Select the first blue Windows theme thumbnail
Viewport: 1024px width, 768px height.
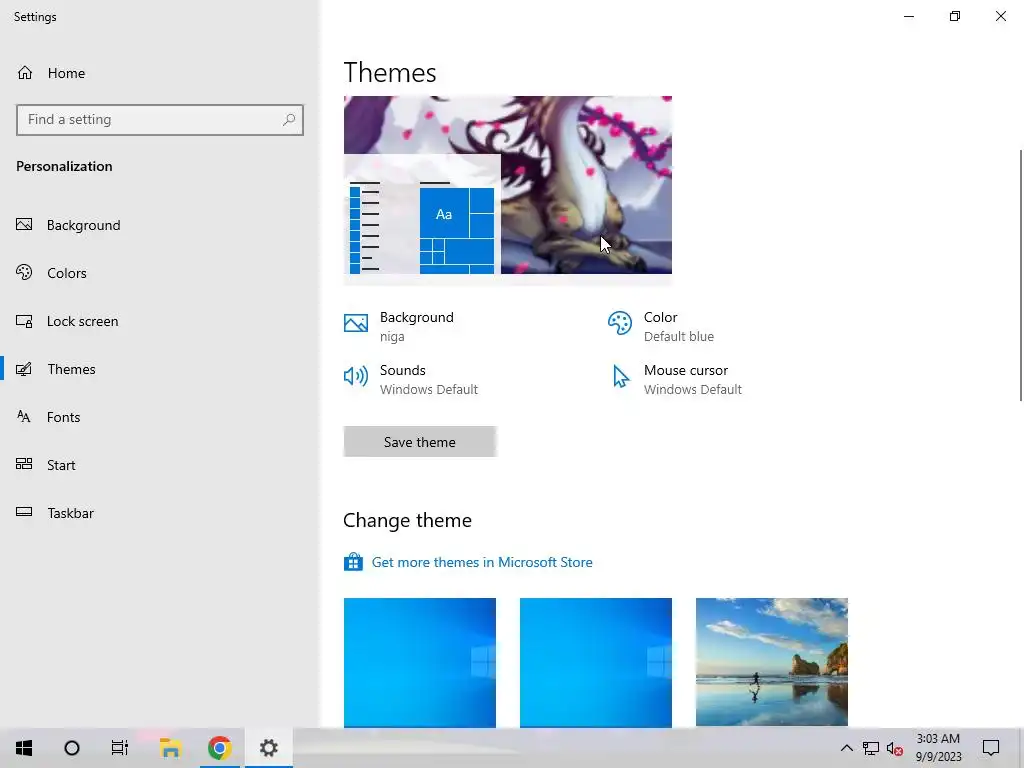click(419, 662)
